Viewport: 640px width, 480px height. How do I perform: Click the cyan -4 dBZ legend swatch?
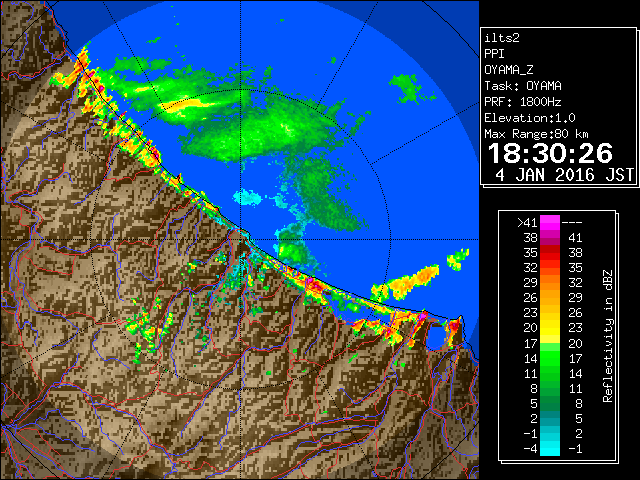[x=550, y=448]
